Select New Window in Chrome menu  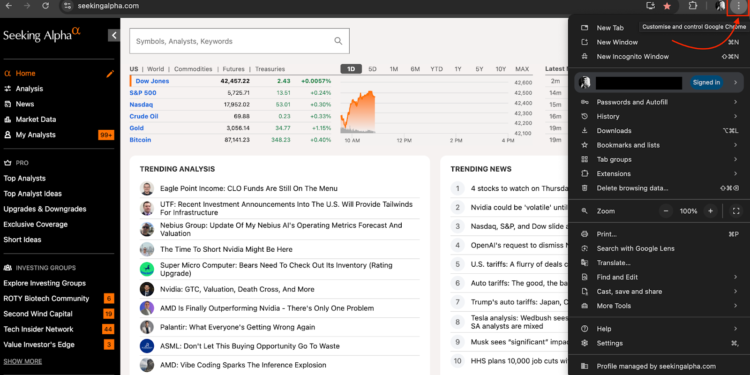pyautogui.click(x=659, y=42)
